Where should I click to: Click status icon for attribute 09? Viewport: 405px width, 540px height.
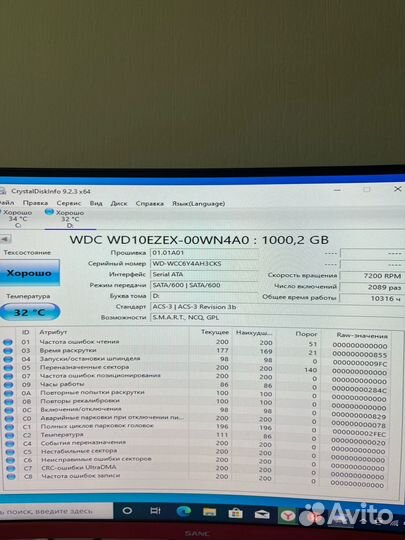9,385
